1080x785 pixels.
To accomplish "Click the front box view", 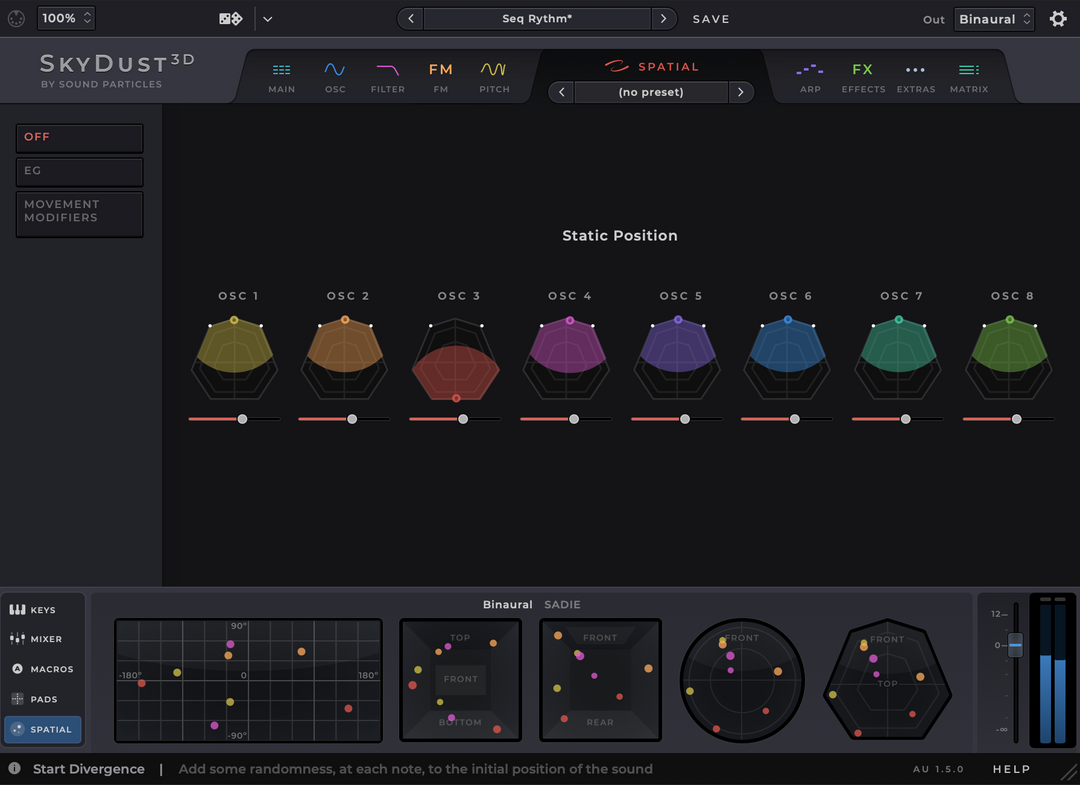I will click(460, 680).
